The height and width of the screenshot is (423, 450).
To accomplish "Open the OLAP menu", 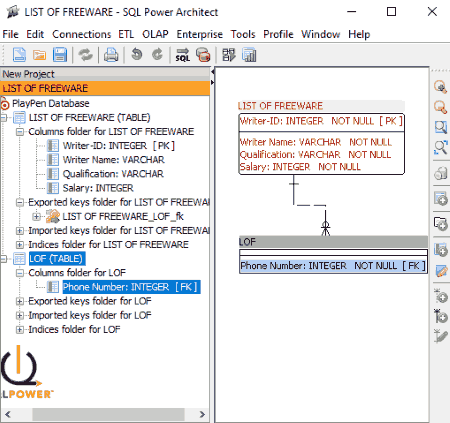I will 155,34.
